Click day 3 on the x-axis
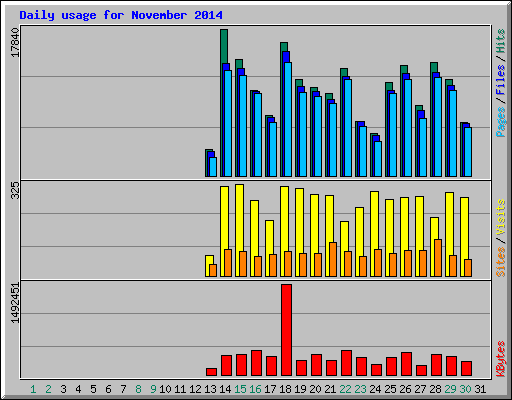This screenshot has height=400, width=512. coord(63,389)
